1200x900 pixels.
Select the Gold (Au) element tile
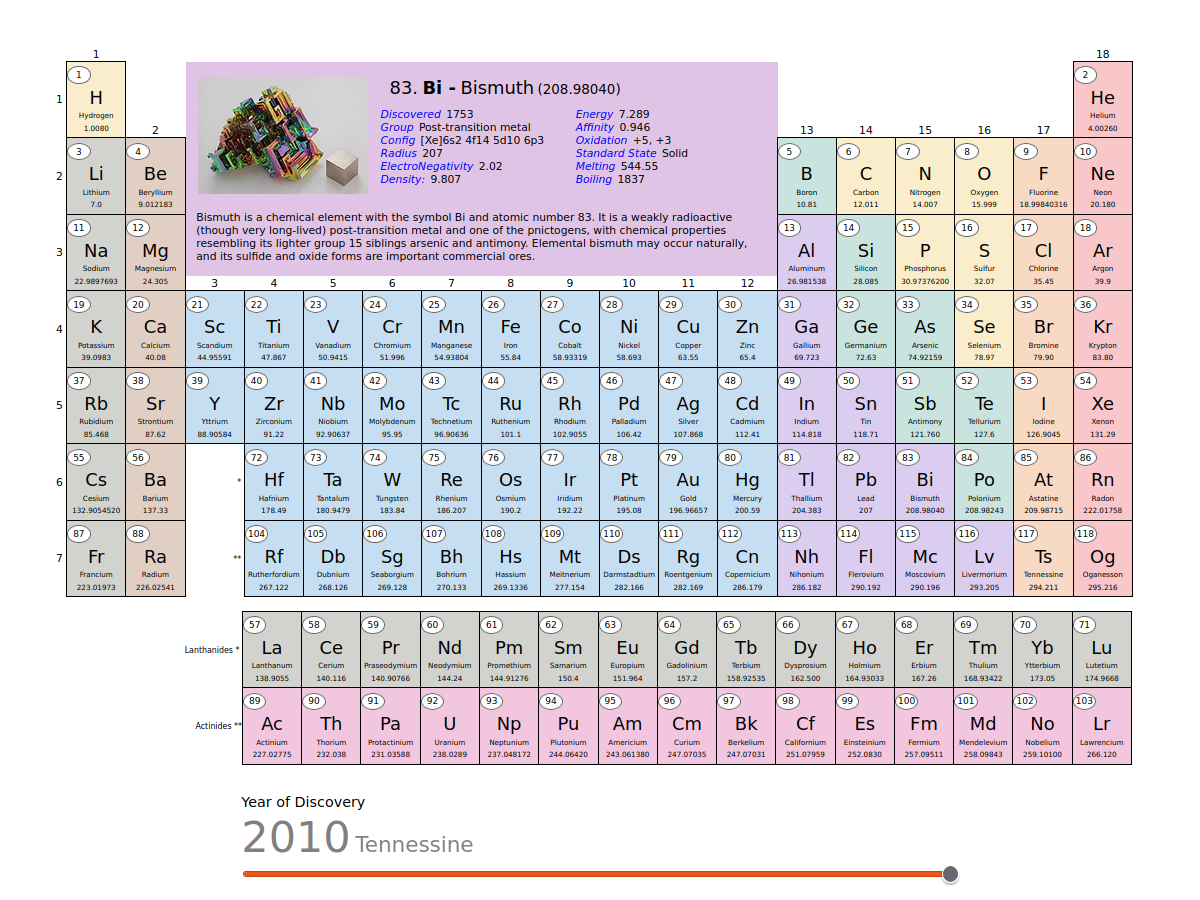(x=688, y=483)
